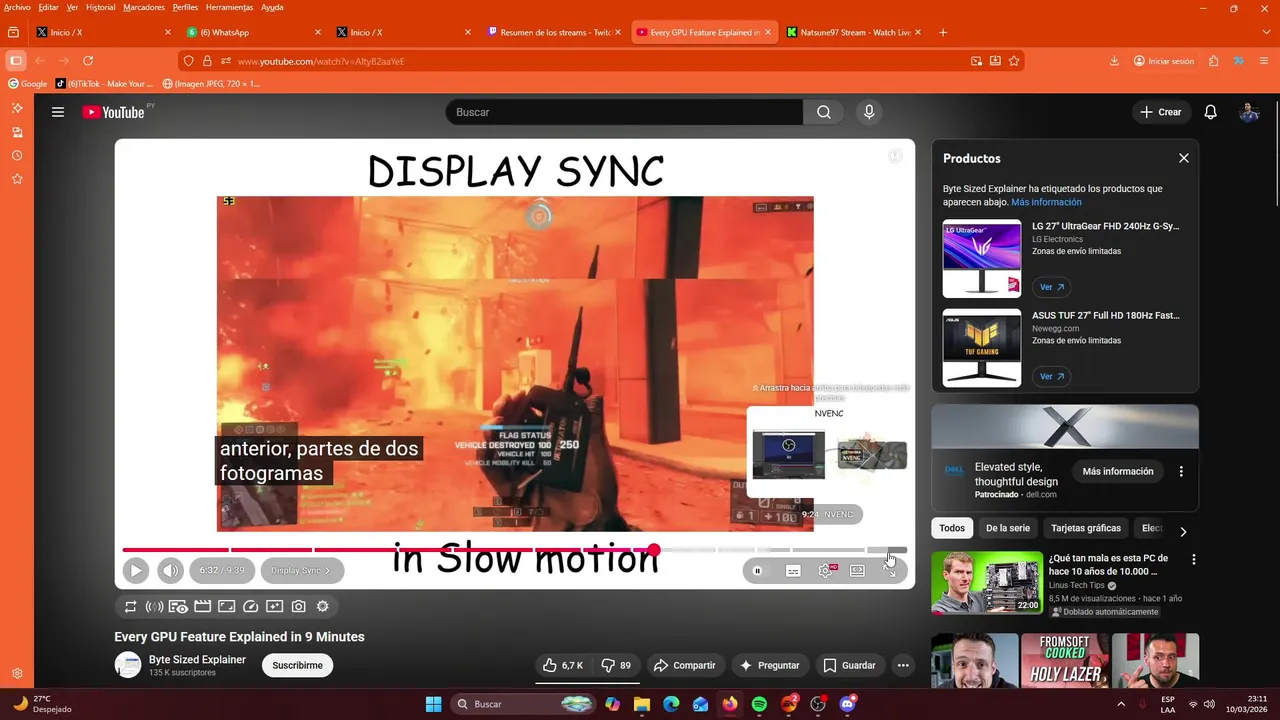Open the player settings gear
Viewport: 1280px width, 720px height.
click(826, 571)
